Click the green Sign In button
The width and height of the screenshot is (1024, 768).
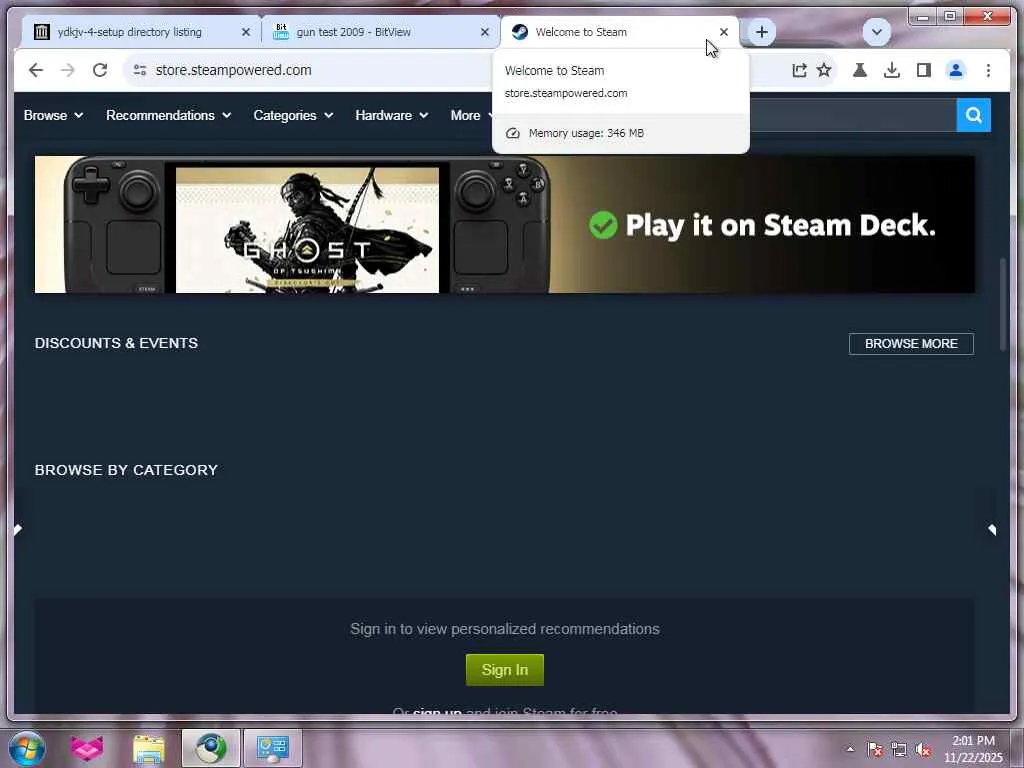point(505,669)
